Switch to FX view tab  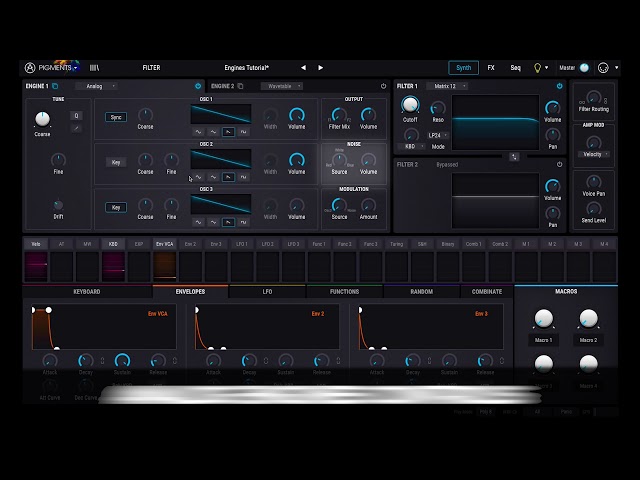[x=491, y=68]
